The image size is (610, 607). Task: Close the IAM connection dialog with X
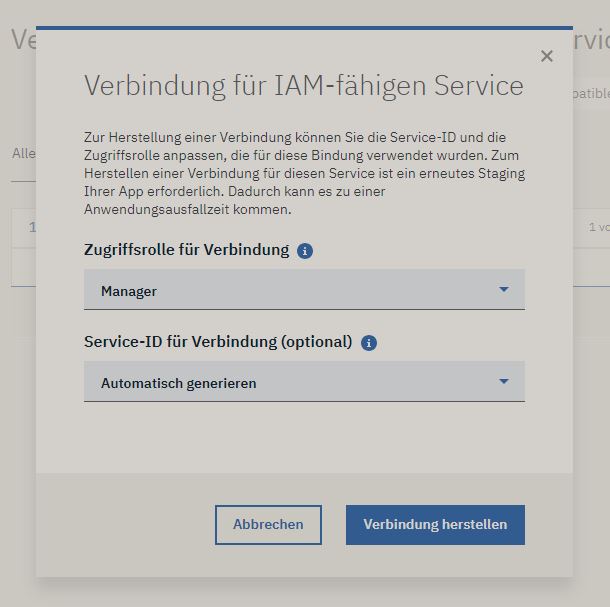(x=546, y=56)
